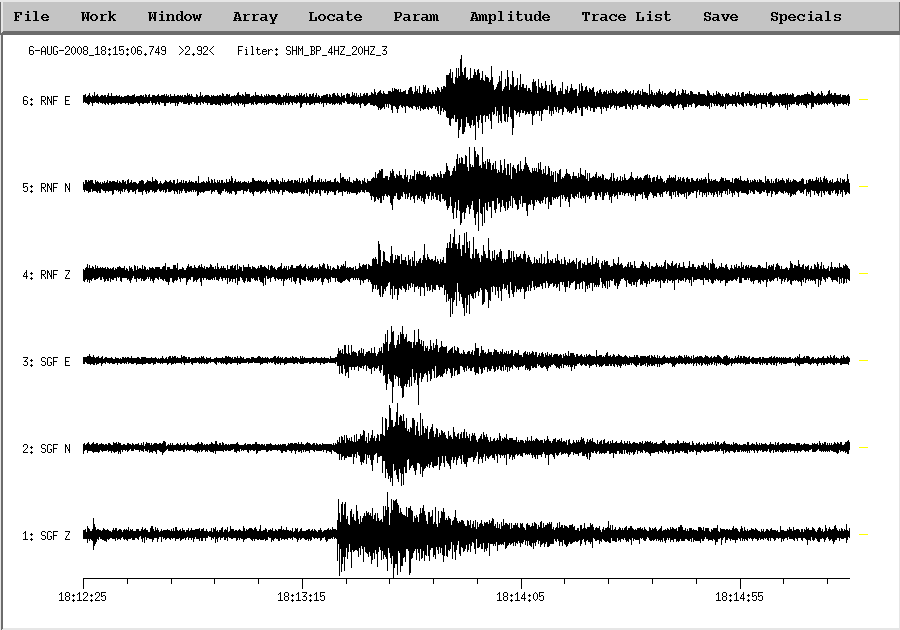The height and width of the screenshot is (630, 900).
Task: Click yellow marker right of RNF N trace
Action: (x=863, y=187)
